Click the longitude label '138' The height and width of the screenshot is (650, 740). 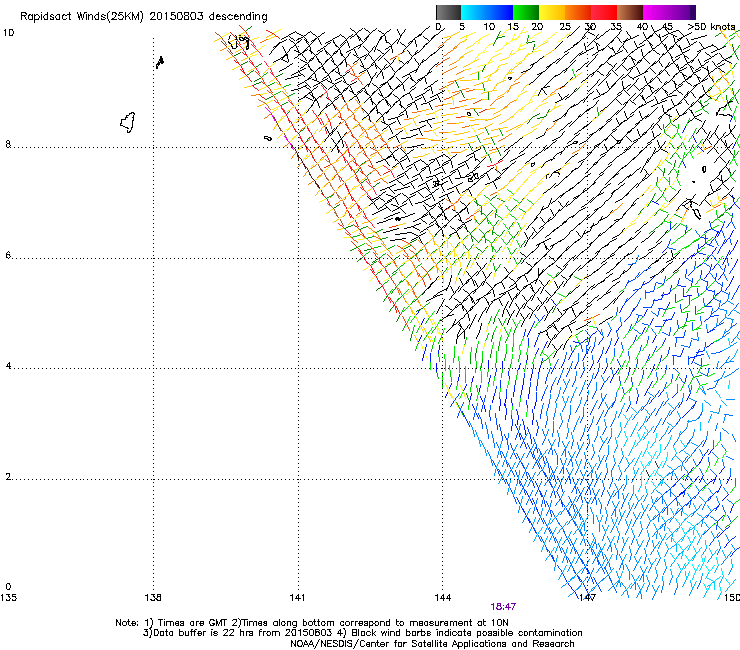point(153,598)
